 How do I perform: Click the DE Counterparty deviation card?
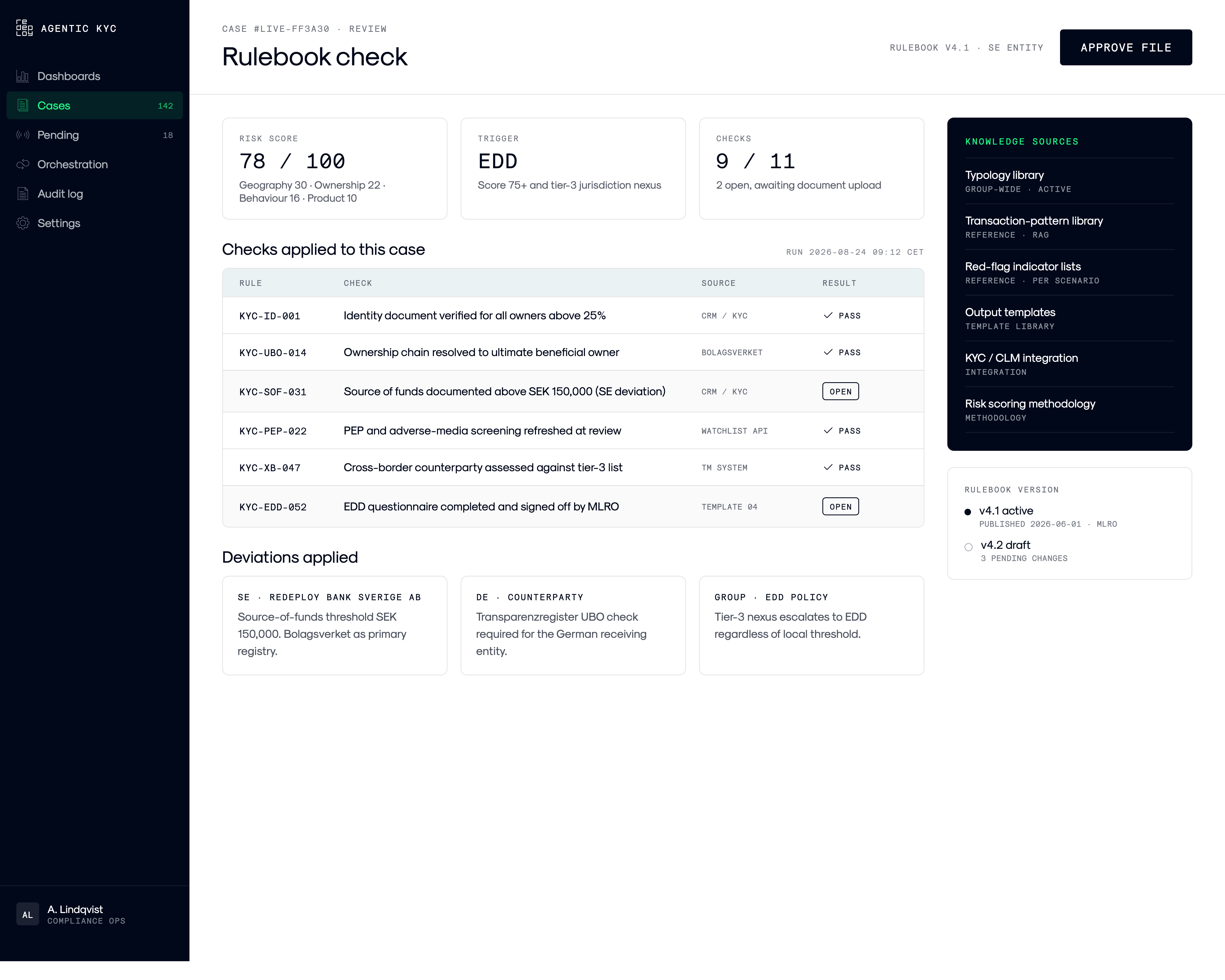[573, 626]
